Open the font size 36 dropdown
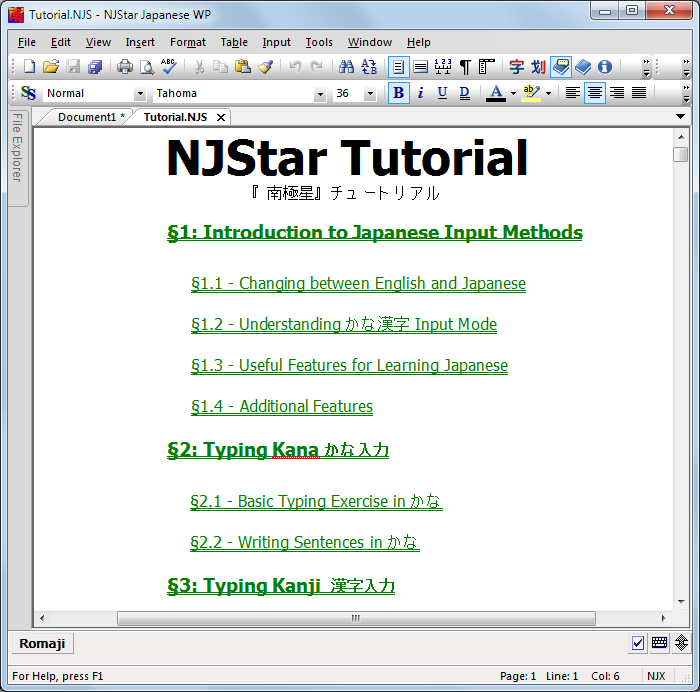 (x=370, y=93)
